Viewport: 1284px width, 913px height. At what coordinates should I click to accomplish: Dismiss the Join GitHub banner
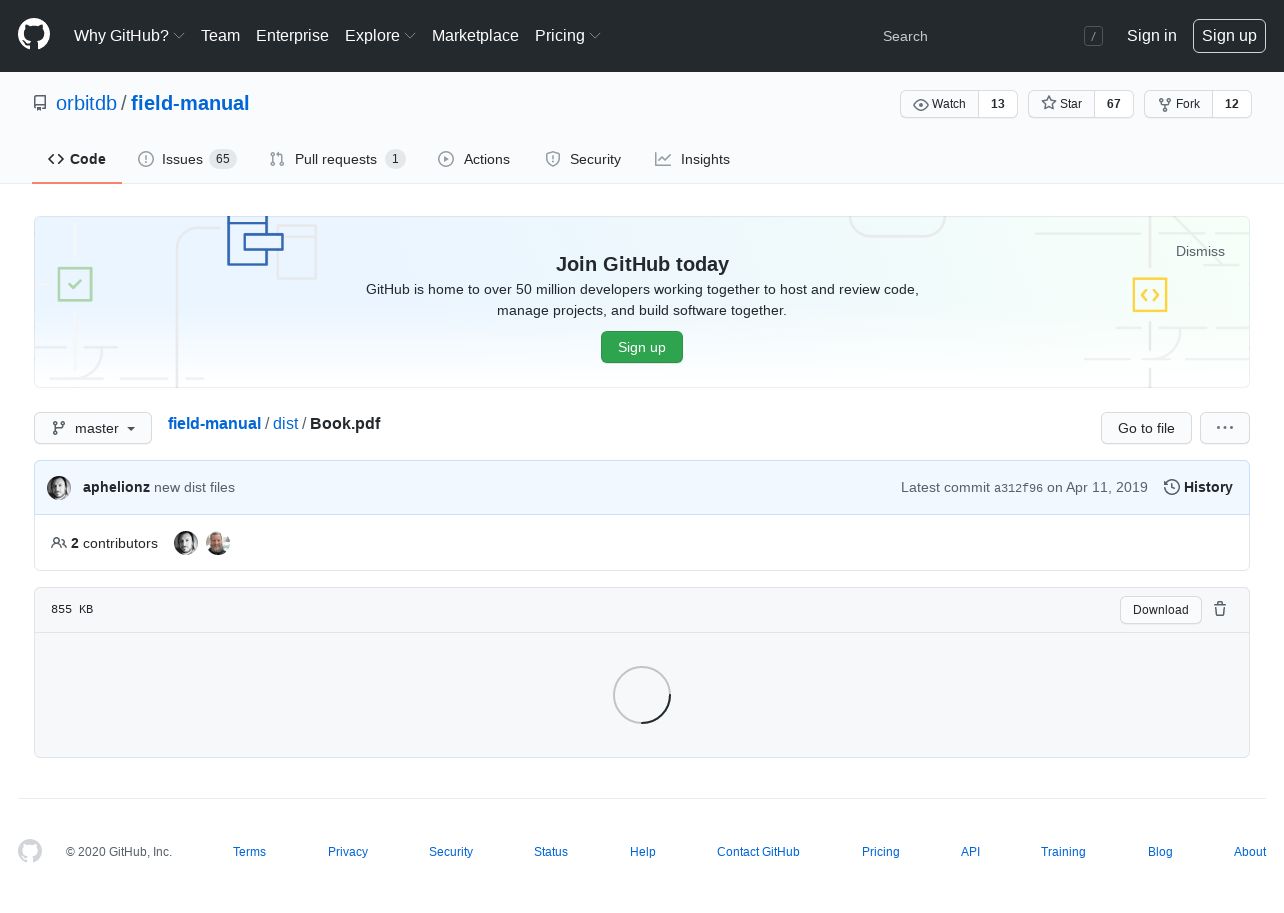(1200, 251)
